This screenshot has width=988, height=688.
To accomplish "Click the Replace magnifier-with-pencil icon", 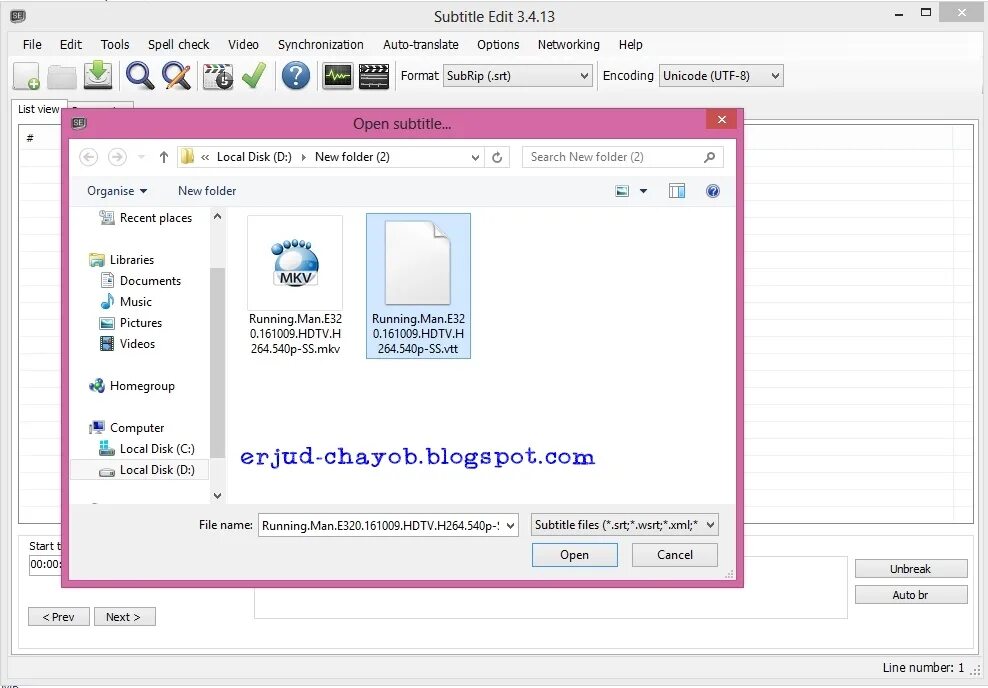I will pos(176,76).
